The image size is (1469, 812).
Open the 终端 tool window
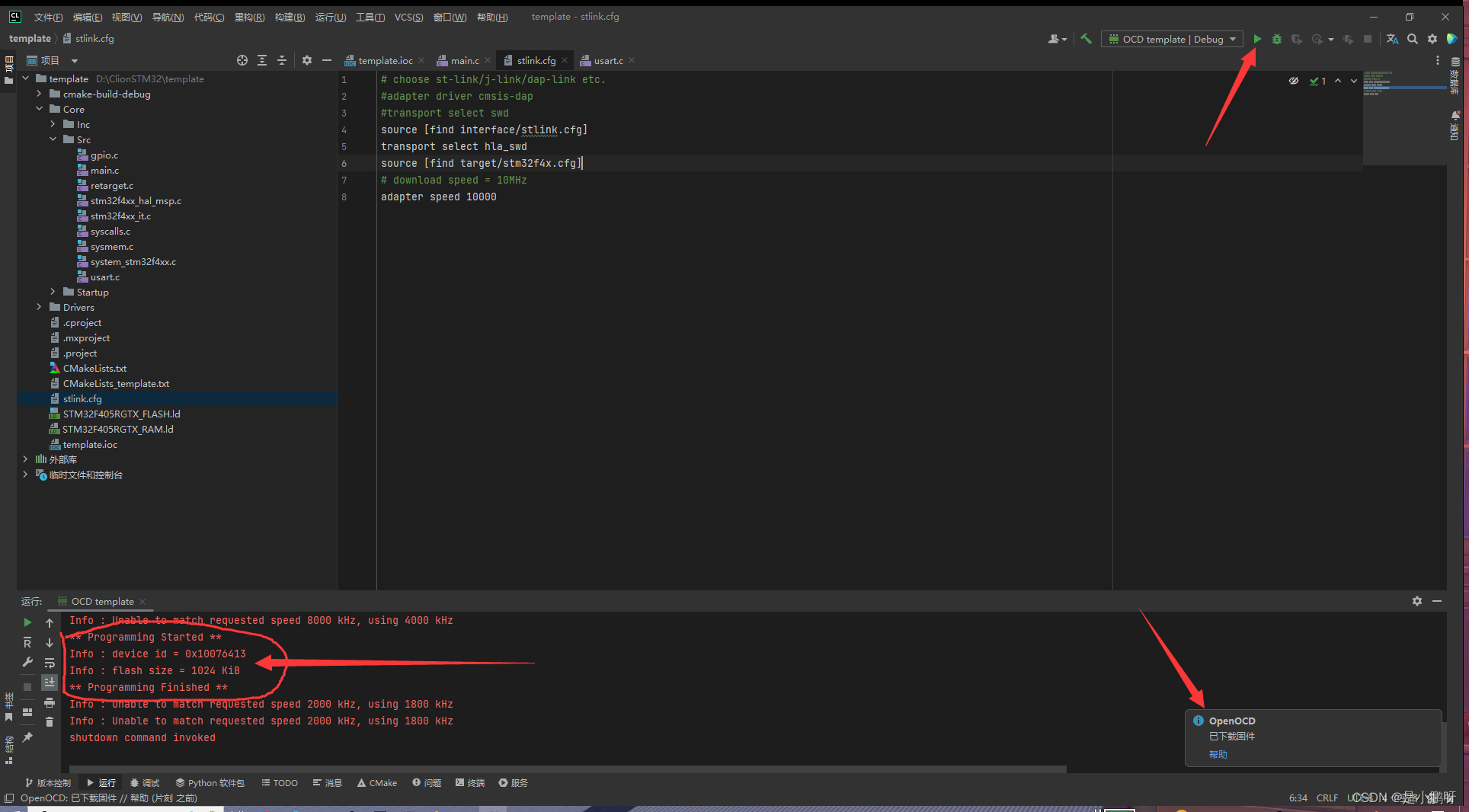(x=469, y=782)
